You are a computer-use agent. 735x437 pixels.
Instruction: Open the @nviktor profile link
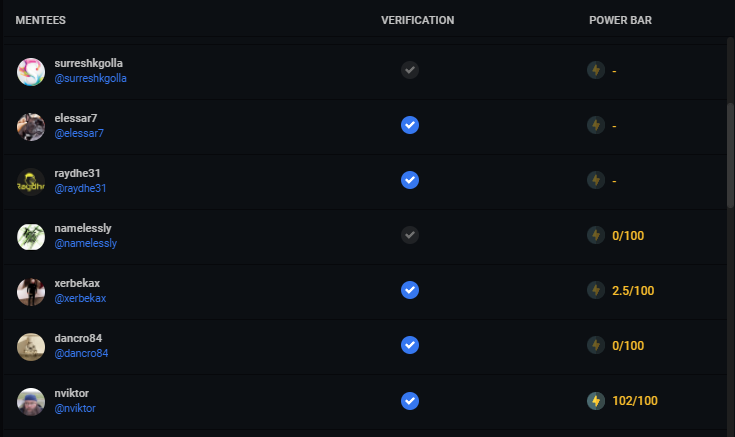coord(75,408)
